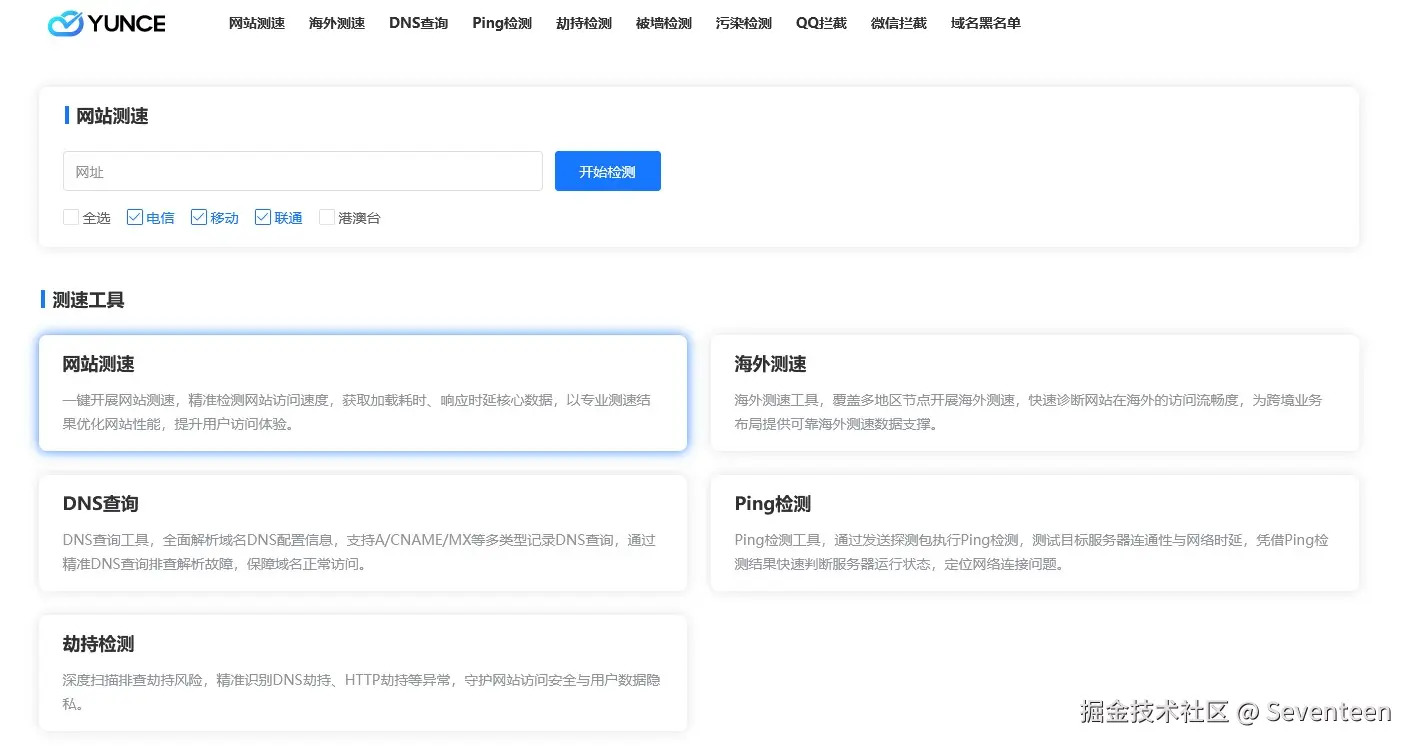
Task: Click description starting 深度扫描排查劫持风险
Action: [x=361, y=692]
